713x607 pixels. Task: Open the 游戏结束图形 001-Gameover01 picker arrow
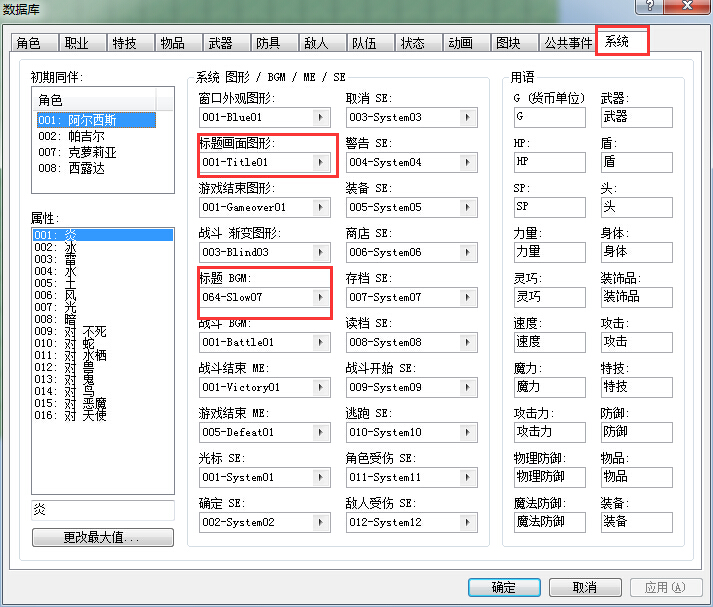[x=321, y=207]
